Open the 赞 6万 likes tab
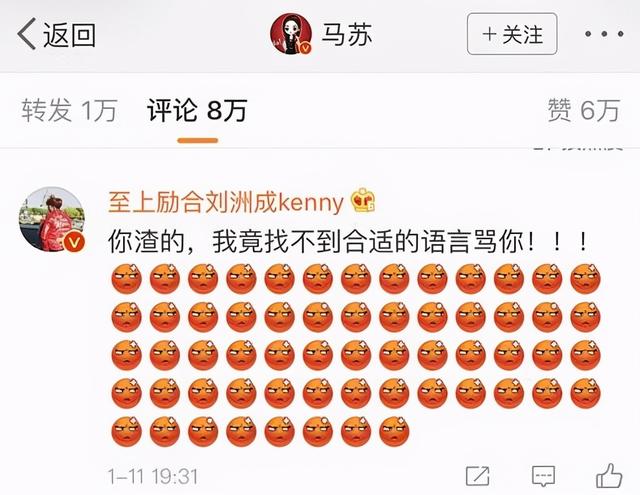 [x=584, y=110]
